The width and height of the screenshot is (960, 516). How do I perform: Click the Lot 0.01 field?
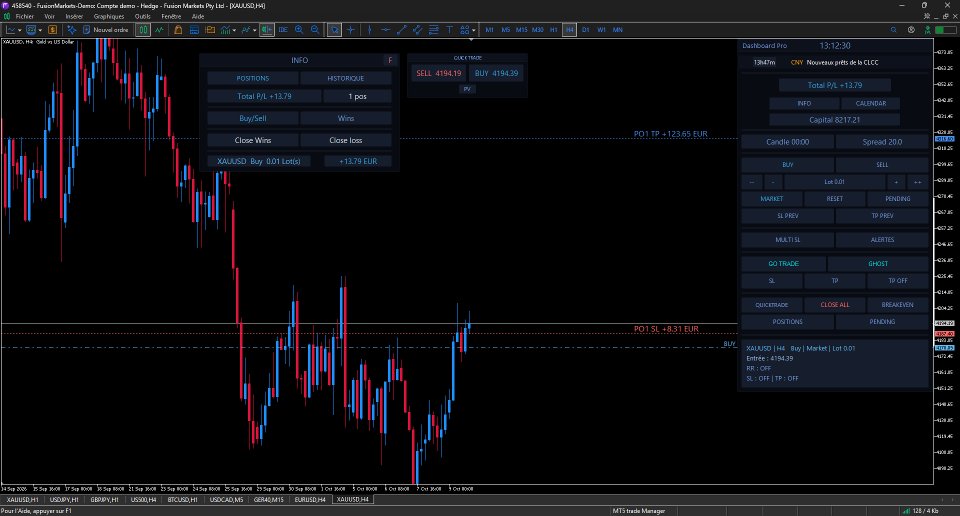(x=834, y=182)
